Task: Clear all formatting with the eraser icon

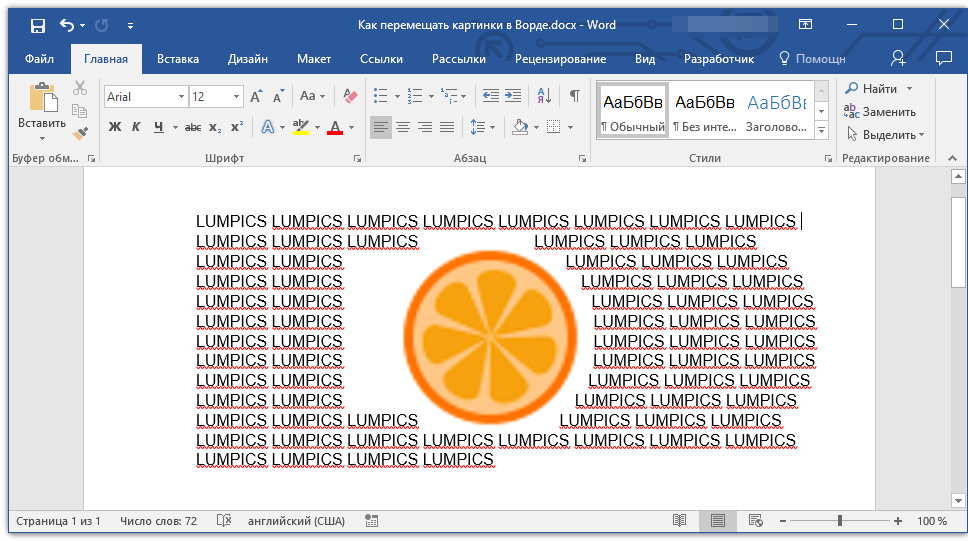Action: pos(350,96)
